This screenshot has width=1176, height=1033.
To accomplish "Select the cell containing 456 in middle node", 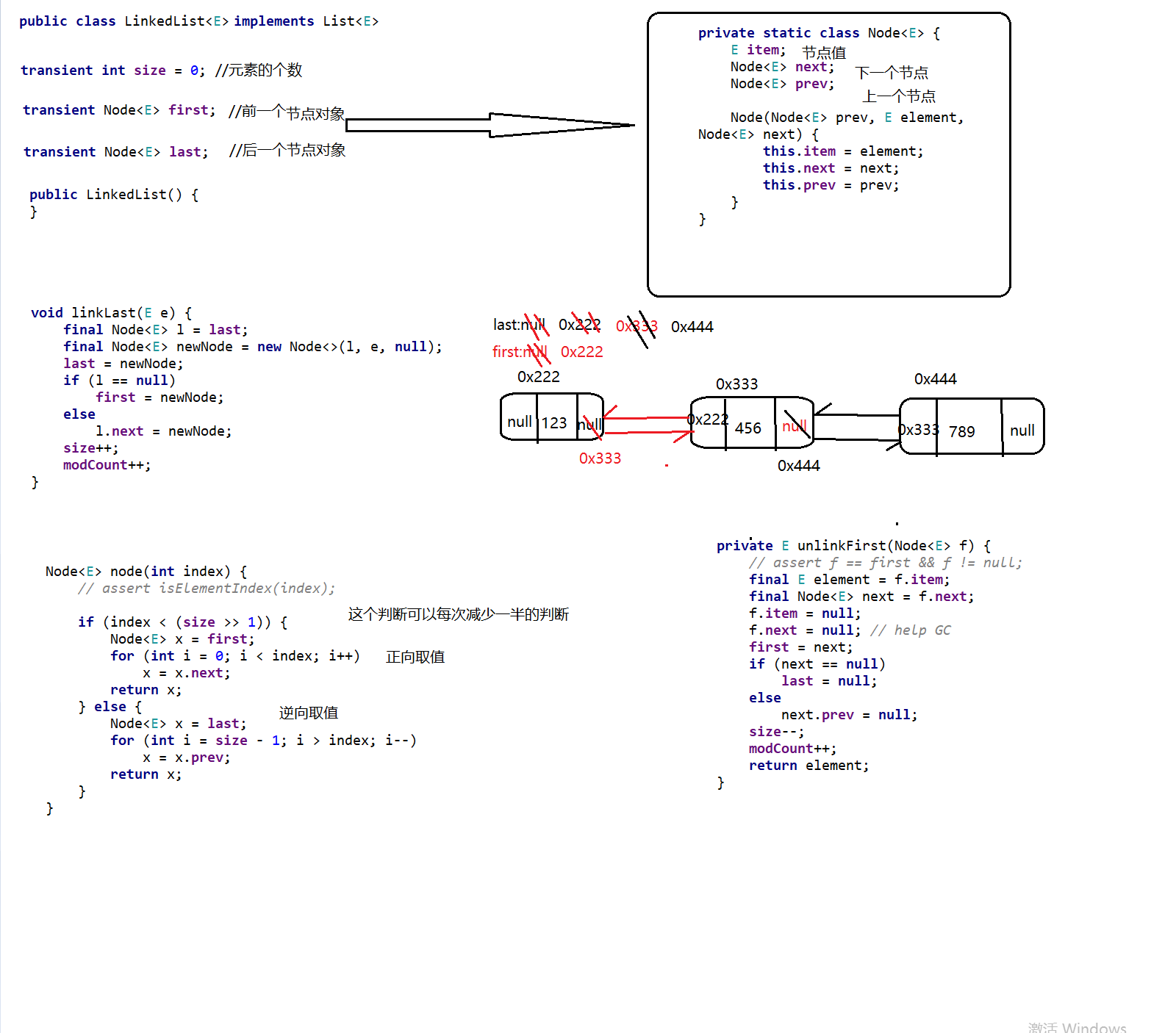I will coord(750,423).
